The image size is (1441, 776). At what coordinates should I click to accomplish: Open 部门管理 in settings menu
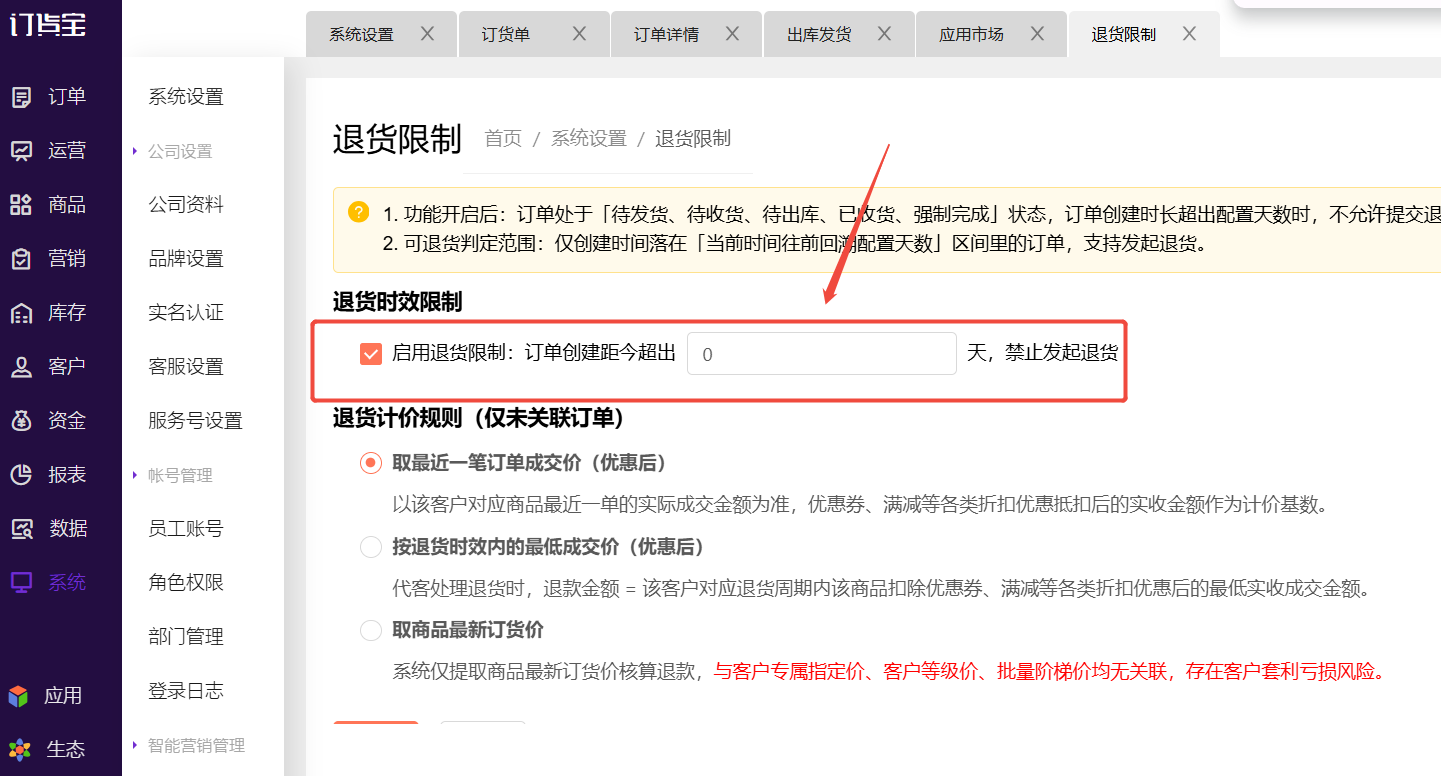click(x=186, y=637)
